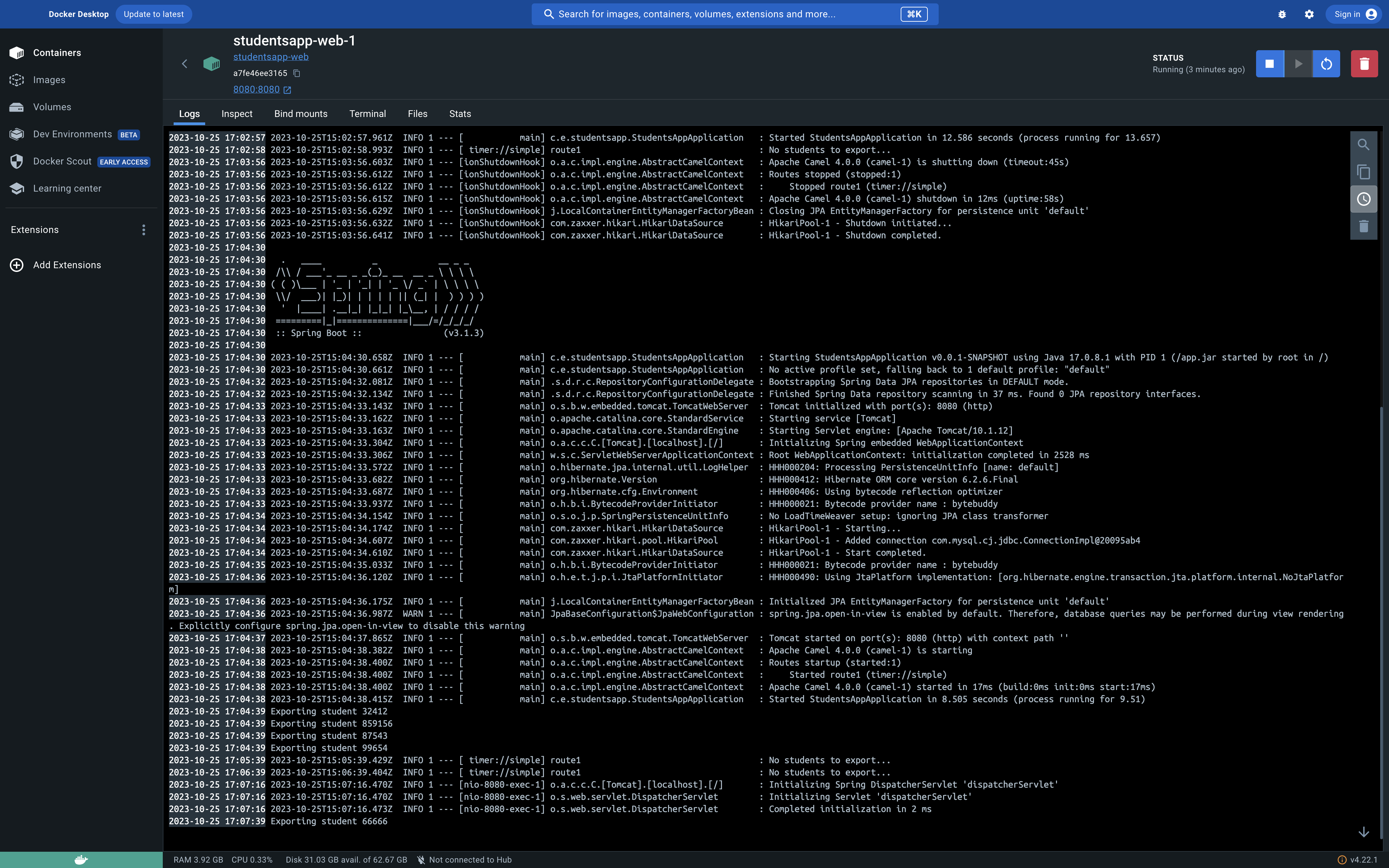The width and height of the screenshot is (1389, 868).
Task: Open the troubleshoot bug icon
Action: pyautogui.click(x=1282, y=14)
